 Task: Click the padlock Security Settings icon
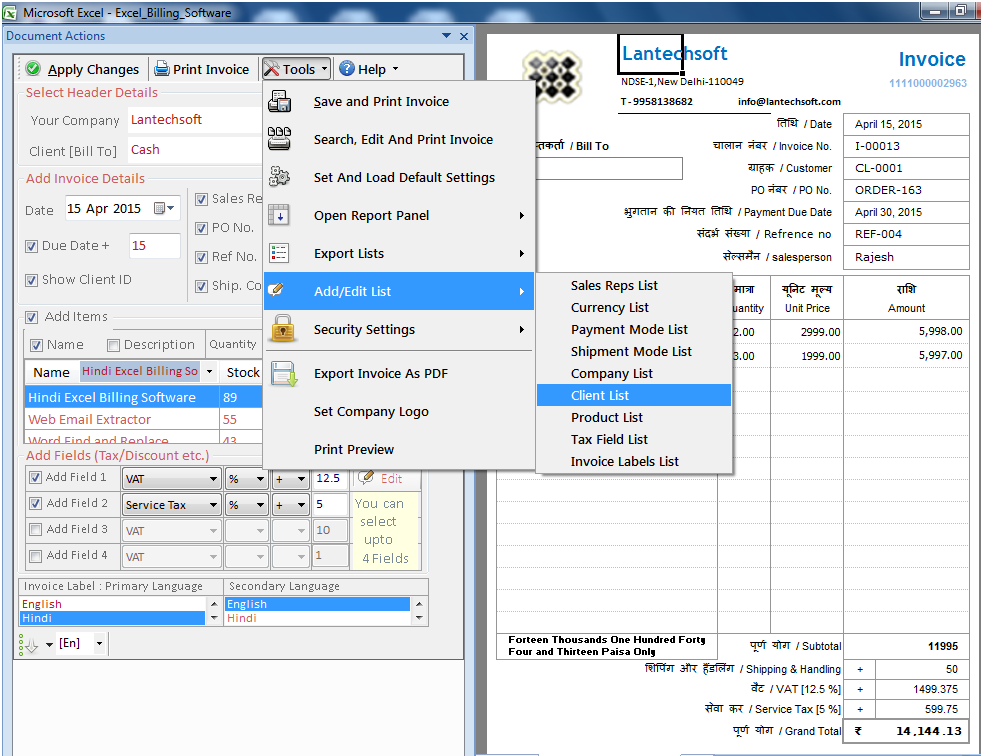[x=283, y=329]
